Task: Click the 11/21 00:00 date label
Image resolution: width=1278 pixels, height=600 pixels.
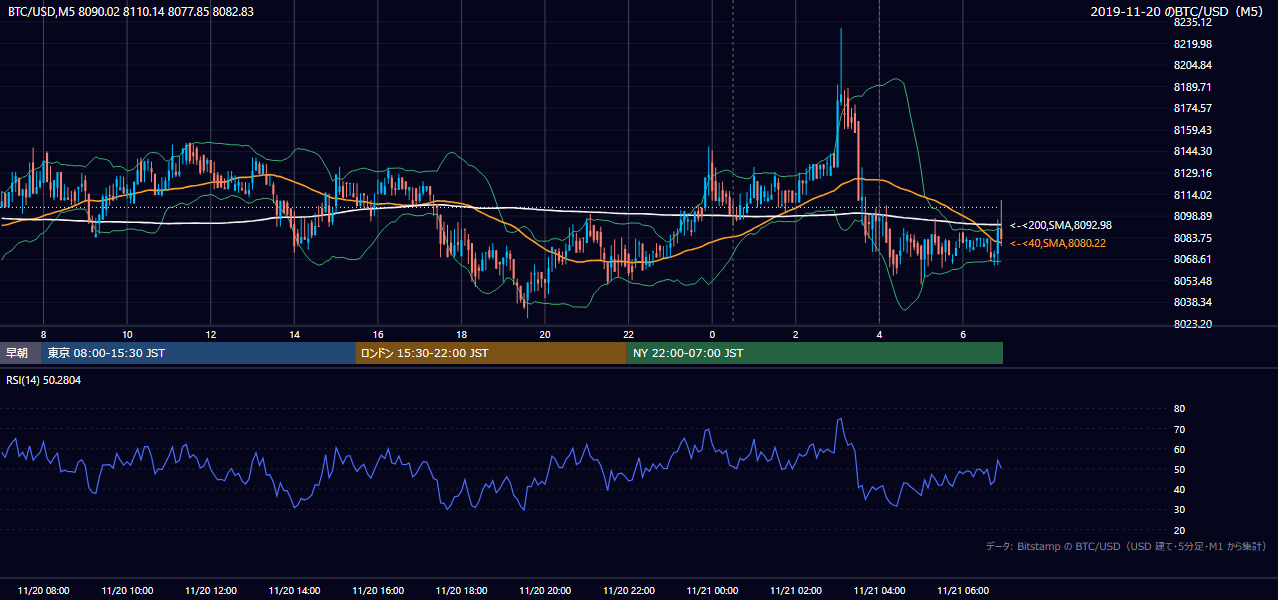Action: pos(712,591)
